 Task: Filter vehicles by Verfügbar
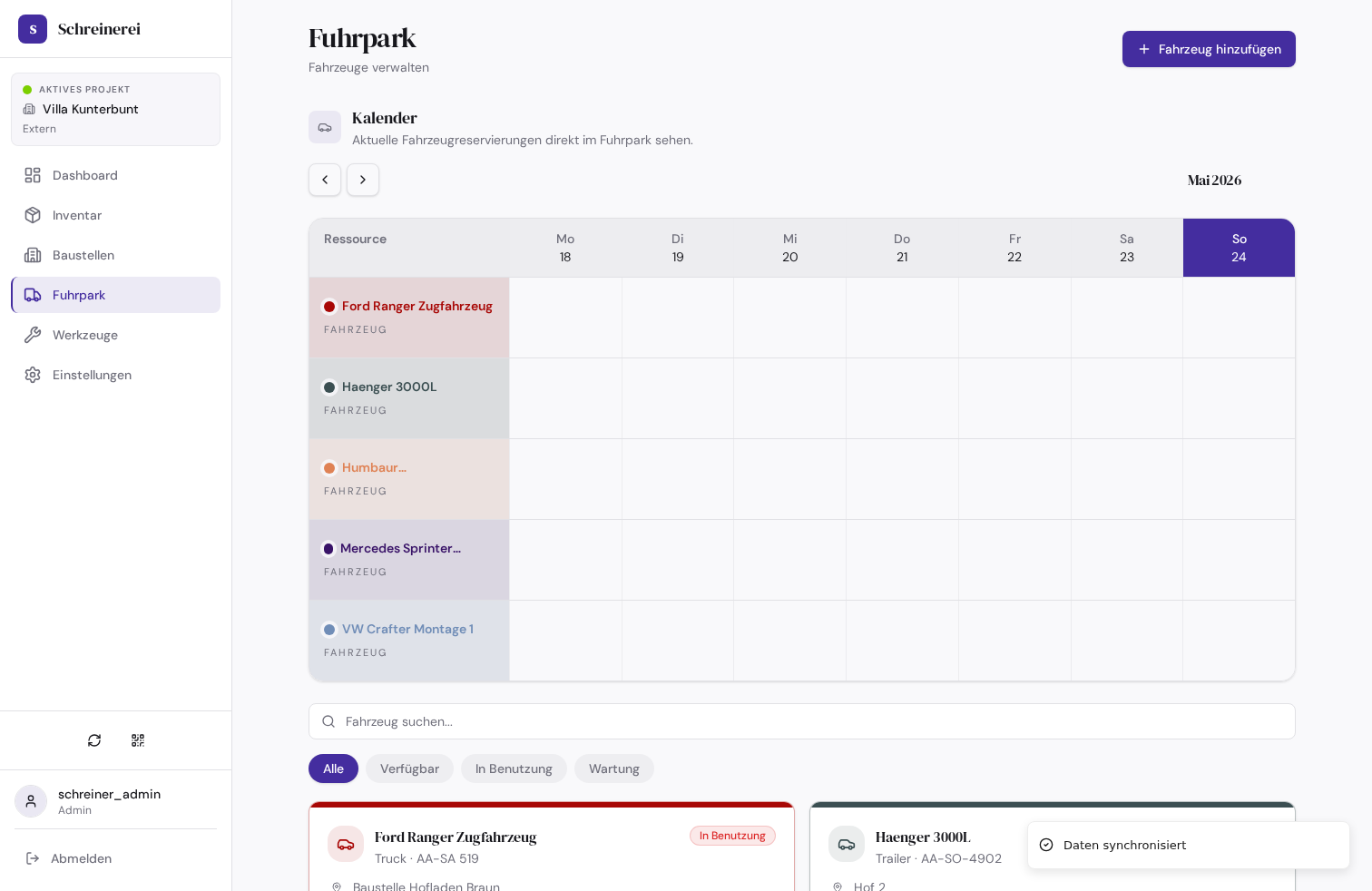[409, 769]
